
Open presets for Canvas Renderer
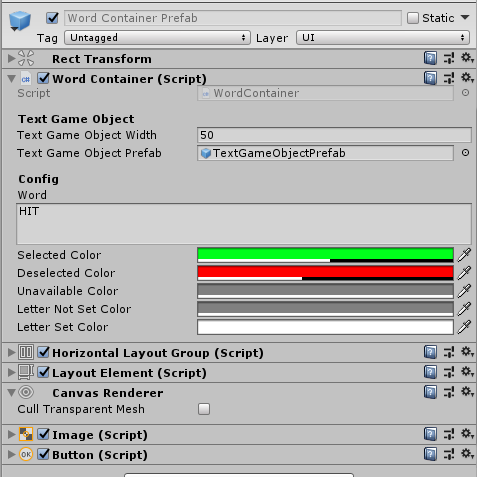[x=449, y=392]
